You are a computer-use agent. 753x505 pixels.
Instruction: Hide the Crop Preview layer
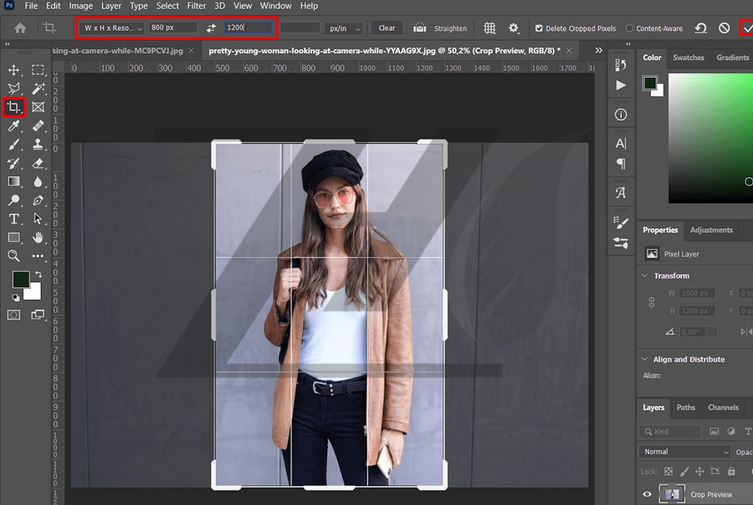click(x=647, y=494)
